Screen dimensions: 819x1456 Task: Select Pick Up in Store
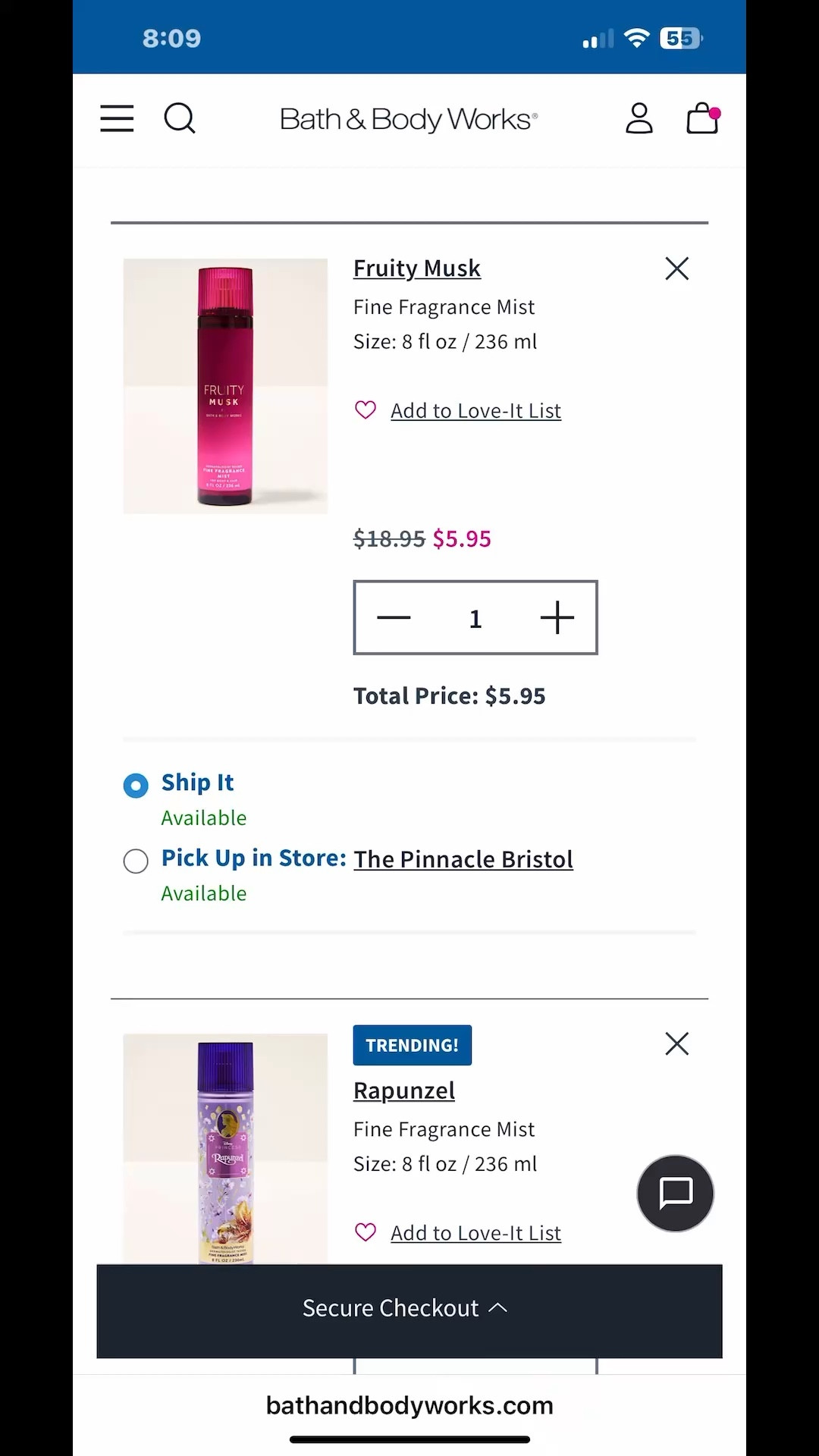coord(136,861)
